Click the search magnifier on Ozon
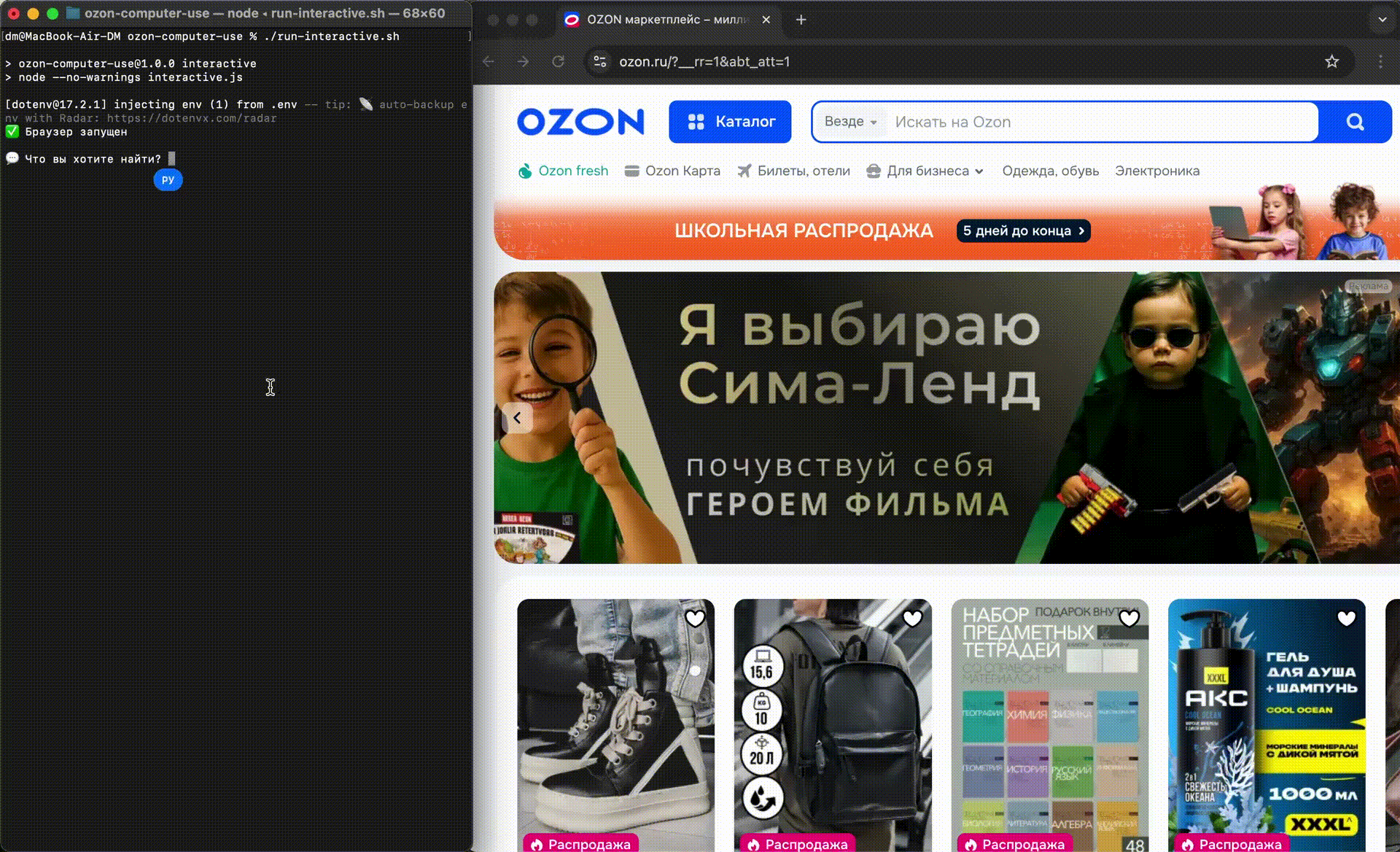1400x852 pixels. click(x=1355, y=122)
